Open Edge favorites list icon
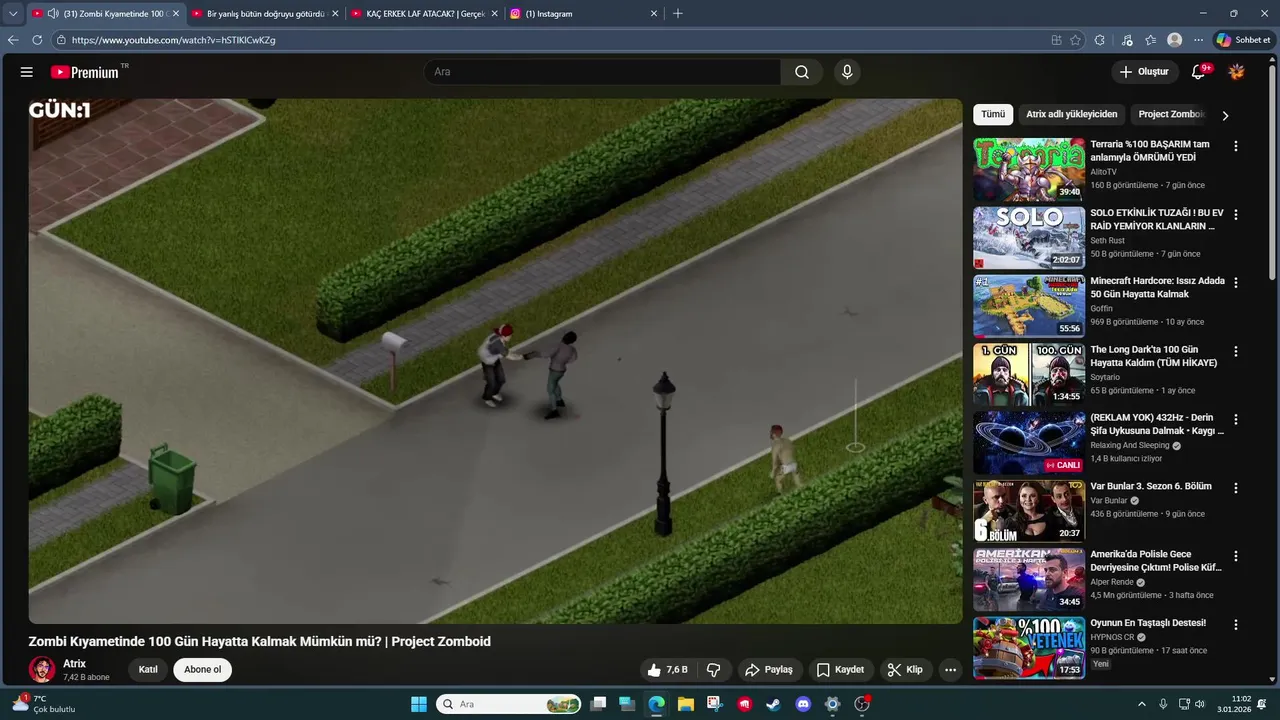This screenshot has width=1280, height=720. click(x=1150, y=40)
